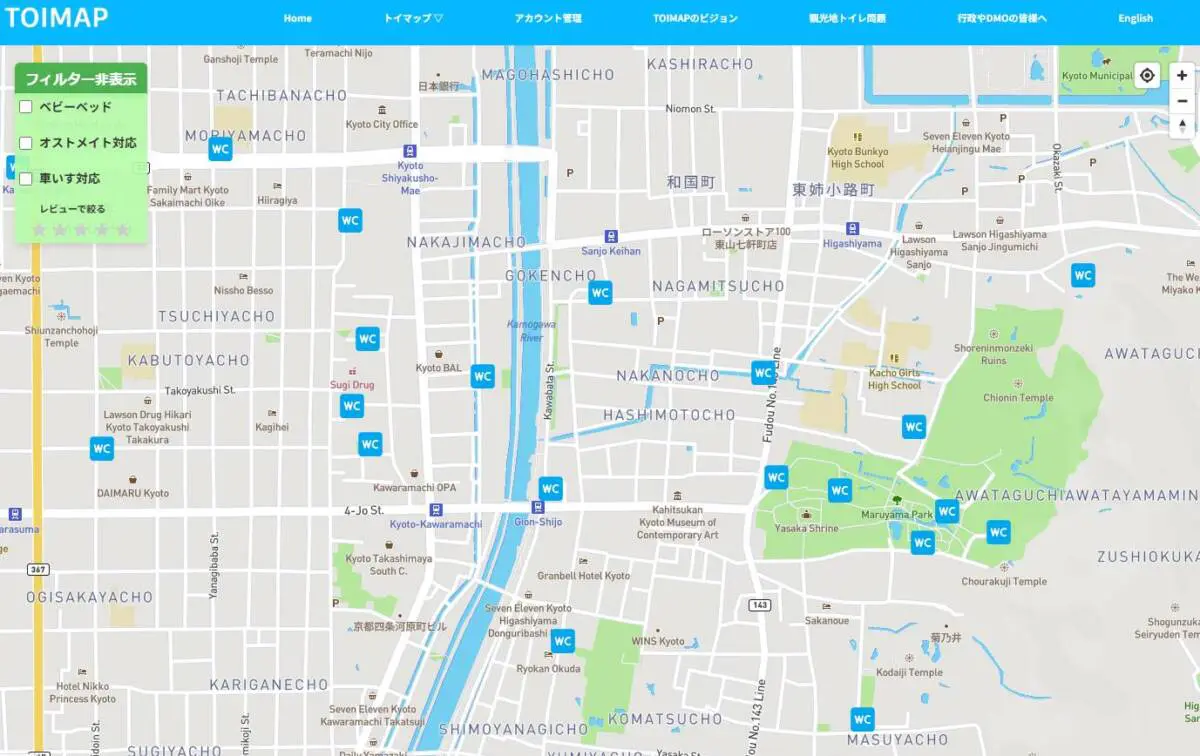
Task: Select WC marker left of Kagihei
Action: click(351, 406)
